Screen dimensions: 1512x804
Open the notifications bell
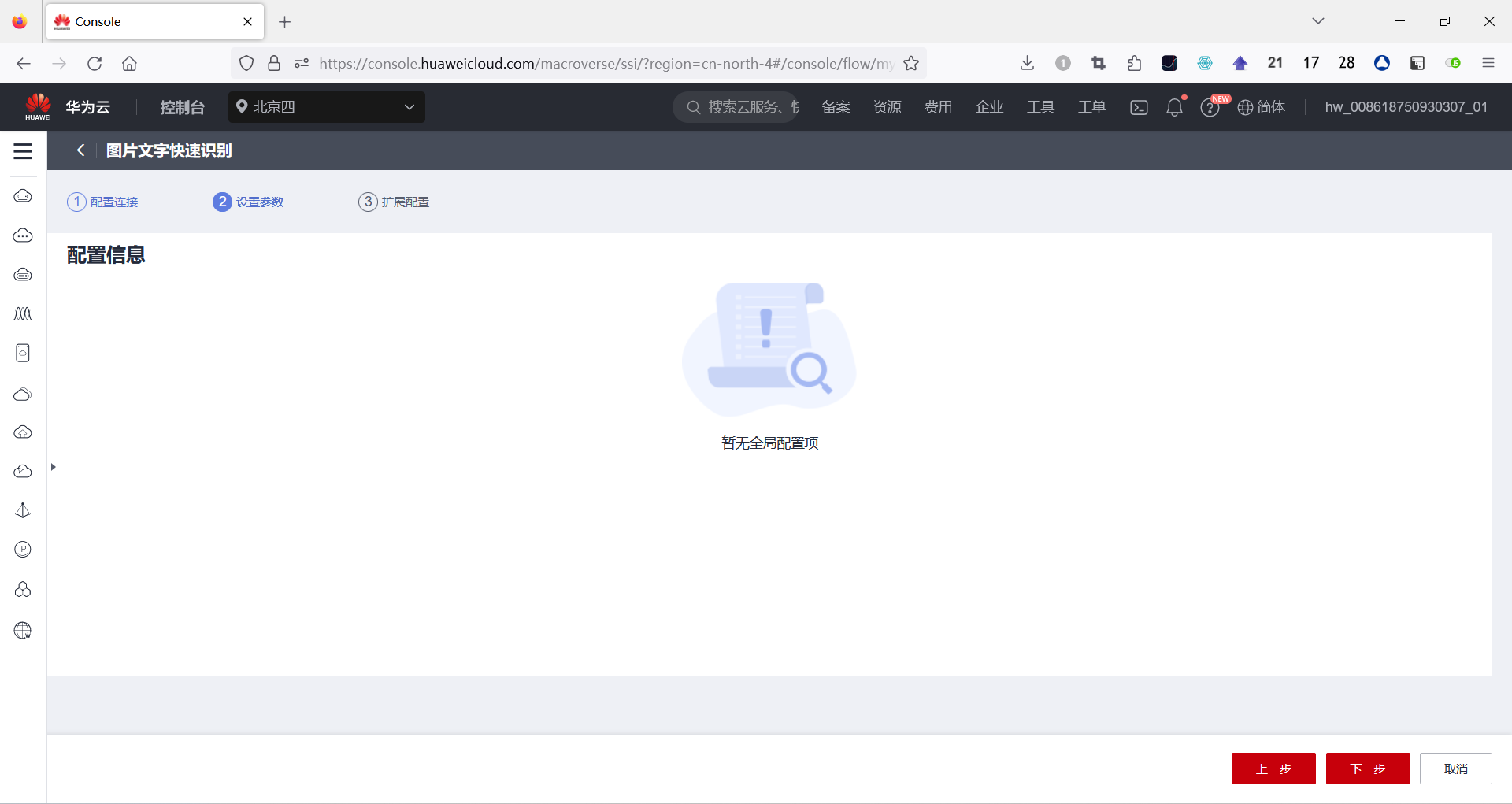pos(1174,107)
